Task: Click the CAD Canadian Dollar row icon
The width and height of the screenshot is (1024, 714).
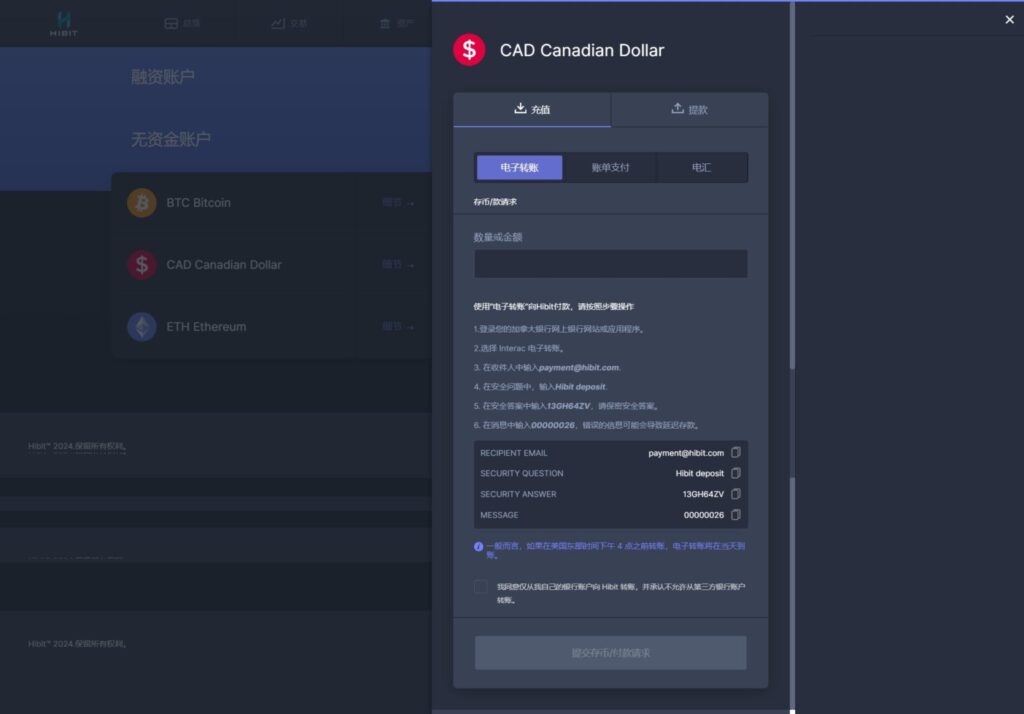Action: (142, 265)
